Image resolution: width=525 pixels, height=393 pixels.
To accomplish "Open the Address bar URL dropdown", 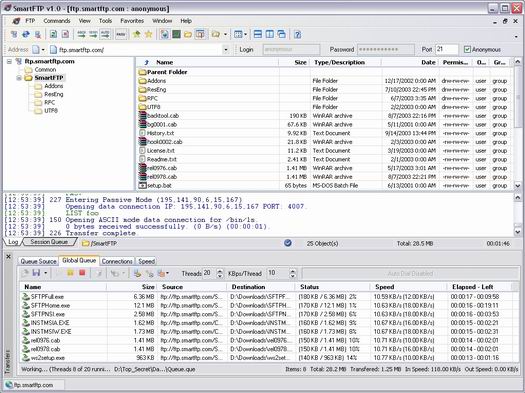I will click(226, 50).
